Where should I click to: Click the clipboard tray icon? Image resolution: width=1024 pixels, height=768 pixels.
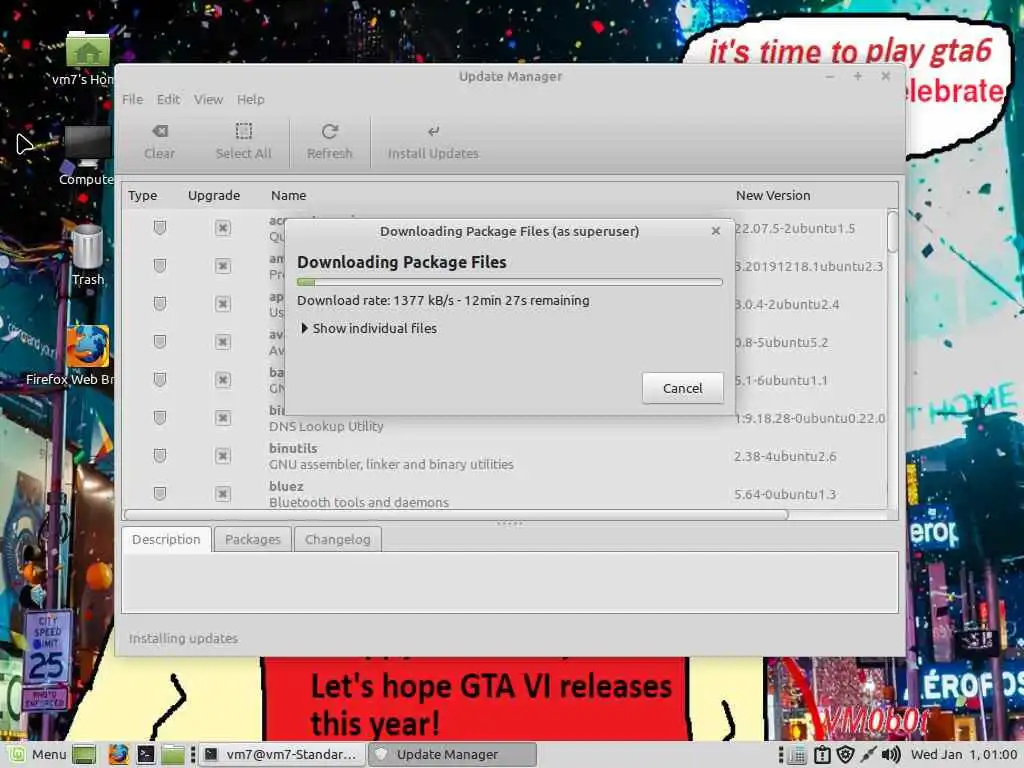[822, 755]
